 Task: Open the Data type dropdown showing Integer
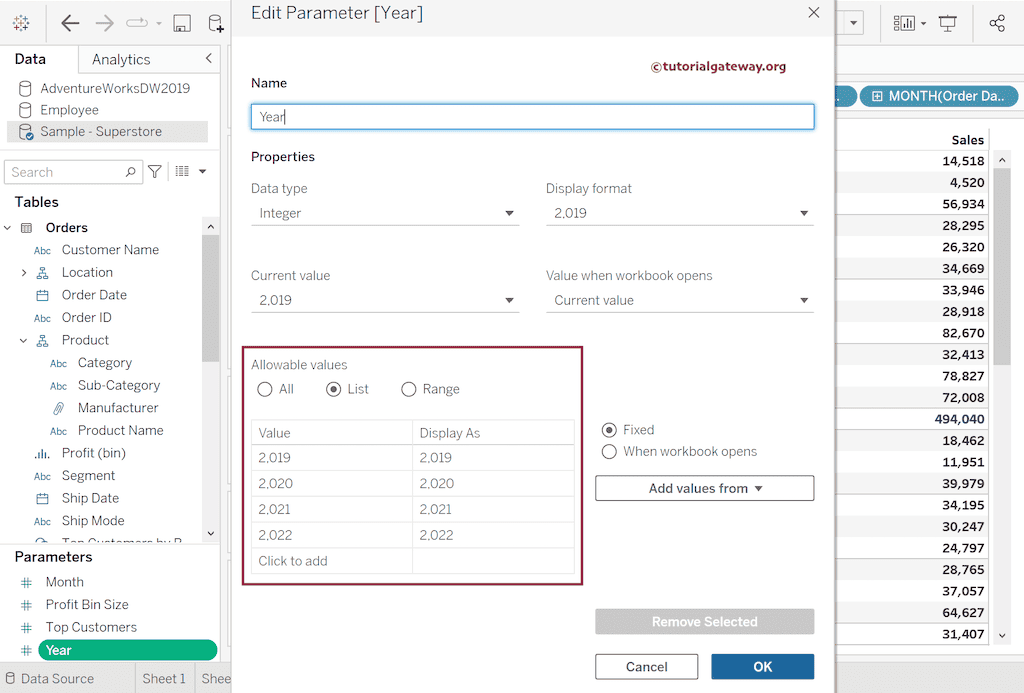coord(385,213)
